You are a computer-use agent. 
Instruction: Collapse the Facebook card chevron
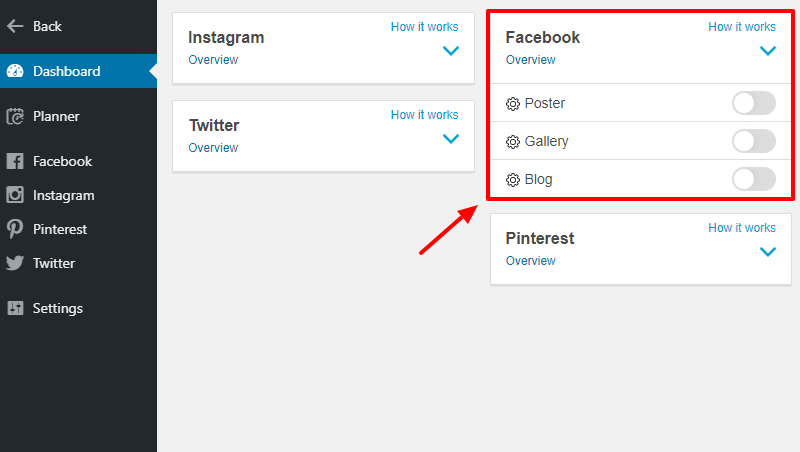[x=768, y=51]
